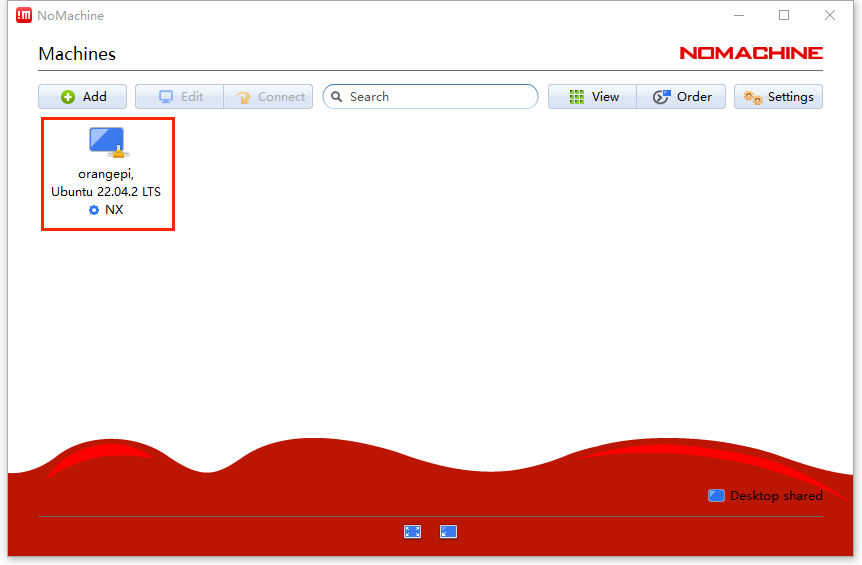Maximize the NoMachine window

point(784,15)
